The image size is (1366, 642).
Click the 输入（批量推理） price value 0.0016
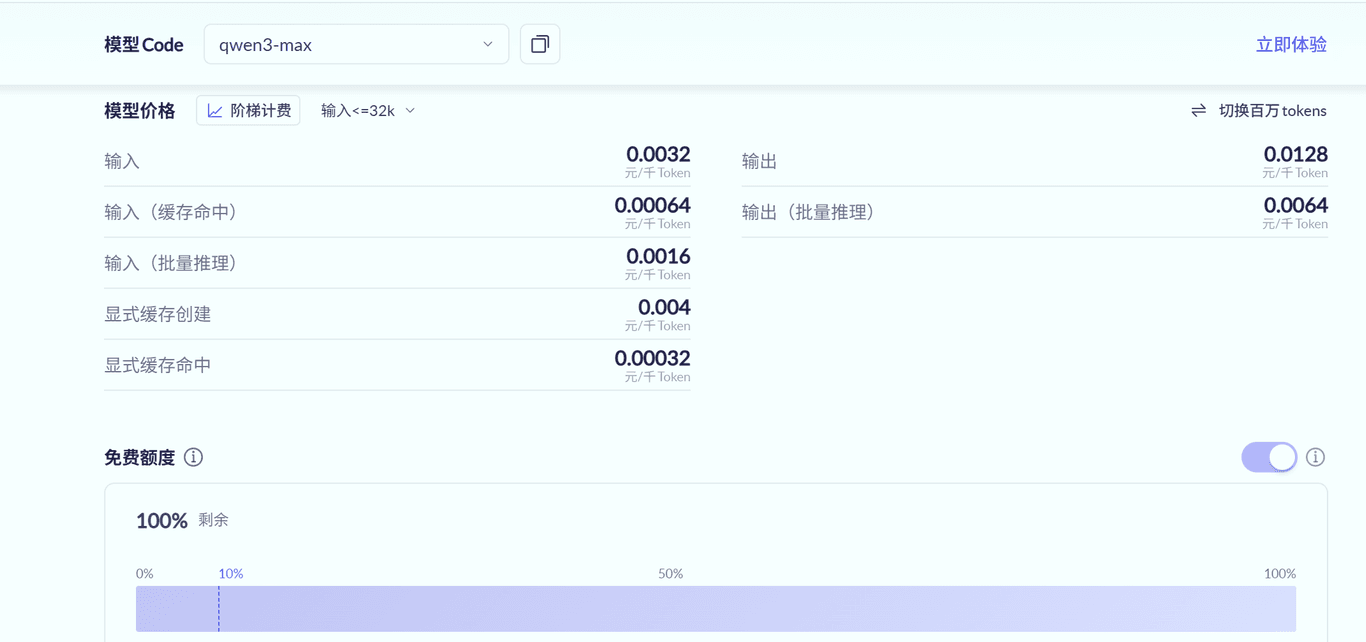658,256
